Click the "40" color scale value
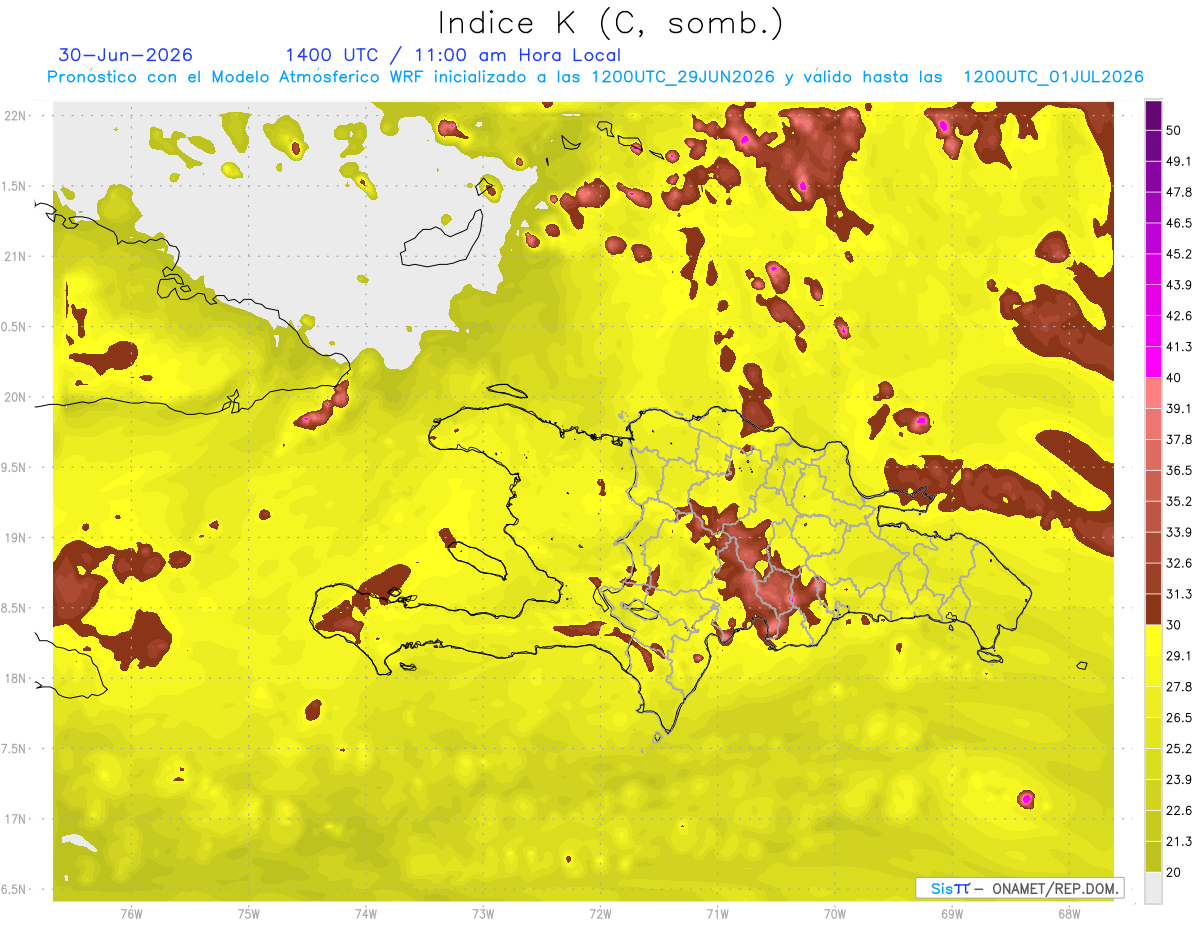The image size is (1200, 927). coord(1174,377)
